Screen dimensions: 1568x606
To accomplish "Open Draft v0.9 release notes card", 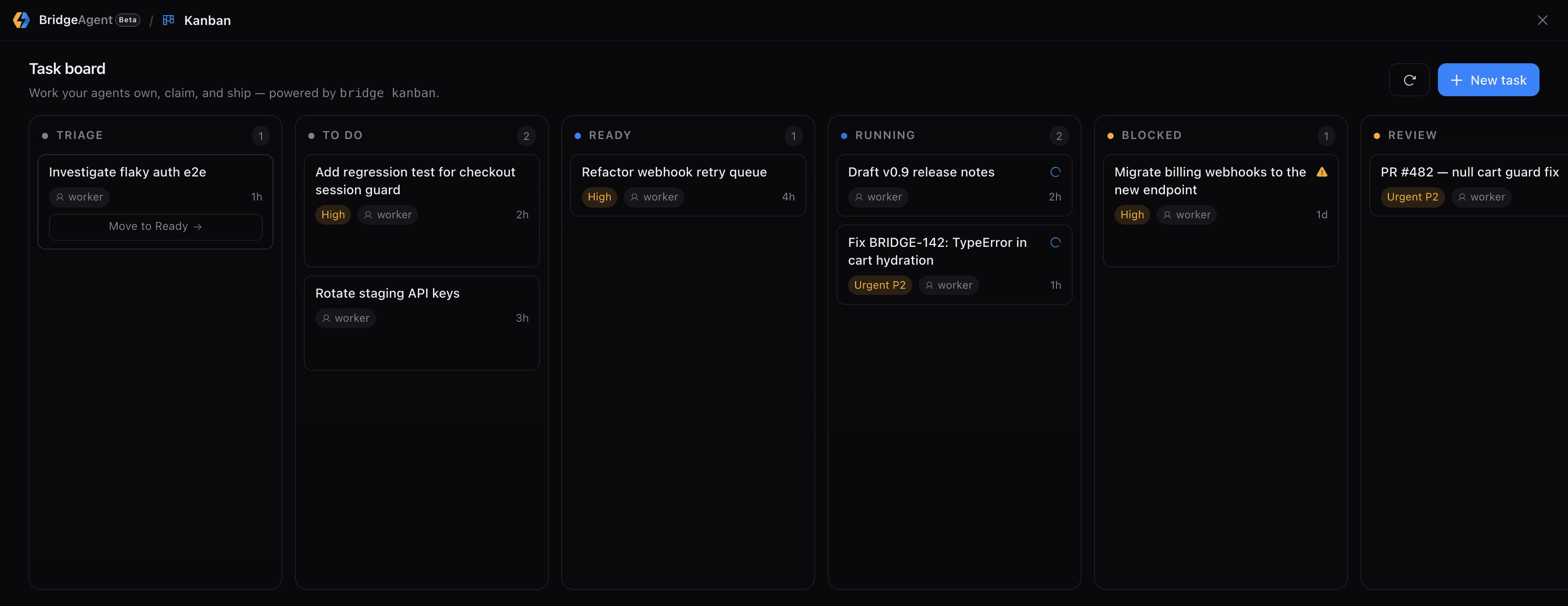I will (955, 185).
